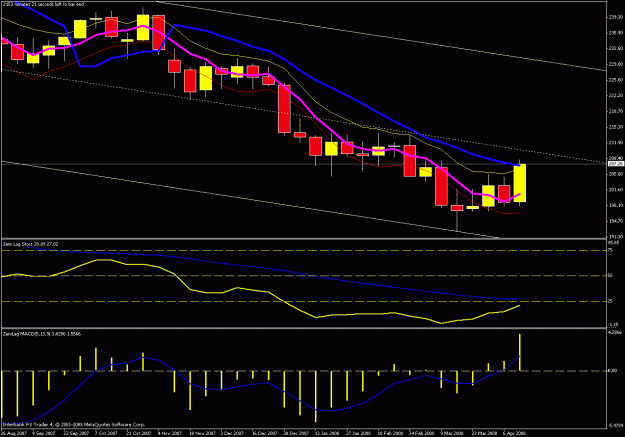625x437 pixels.
Task: Click the stochastic level 75 label
Action: (611, 250)
